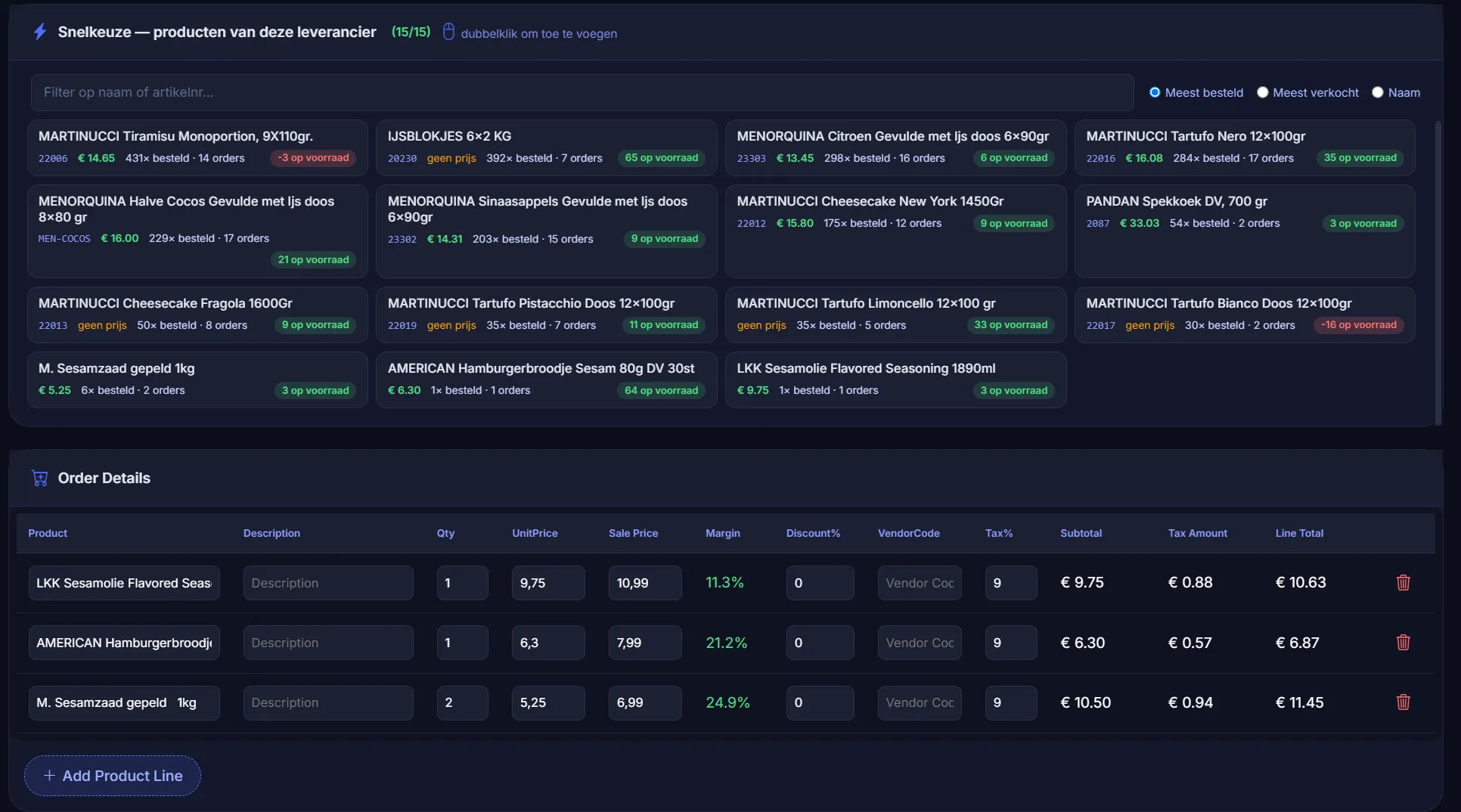The height and width of the screenshot is (812, 1461).
Task: Edit Tax% in M. Sesamzaad row
Action: tap(1011, 702)
